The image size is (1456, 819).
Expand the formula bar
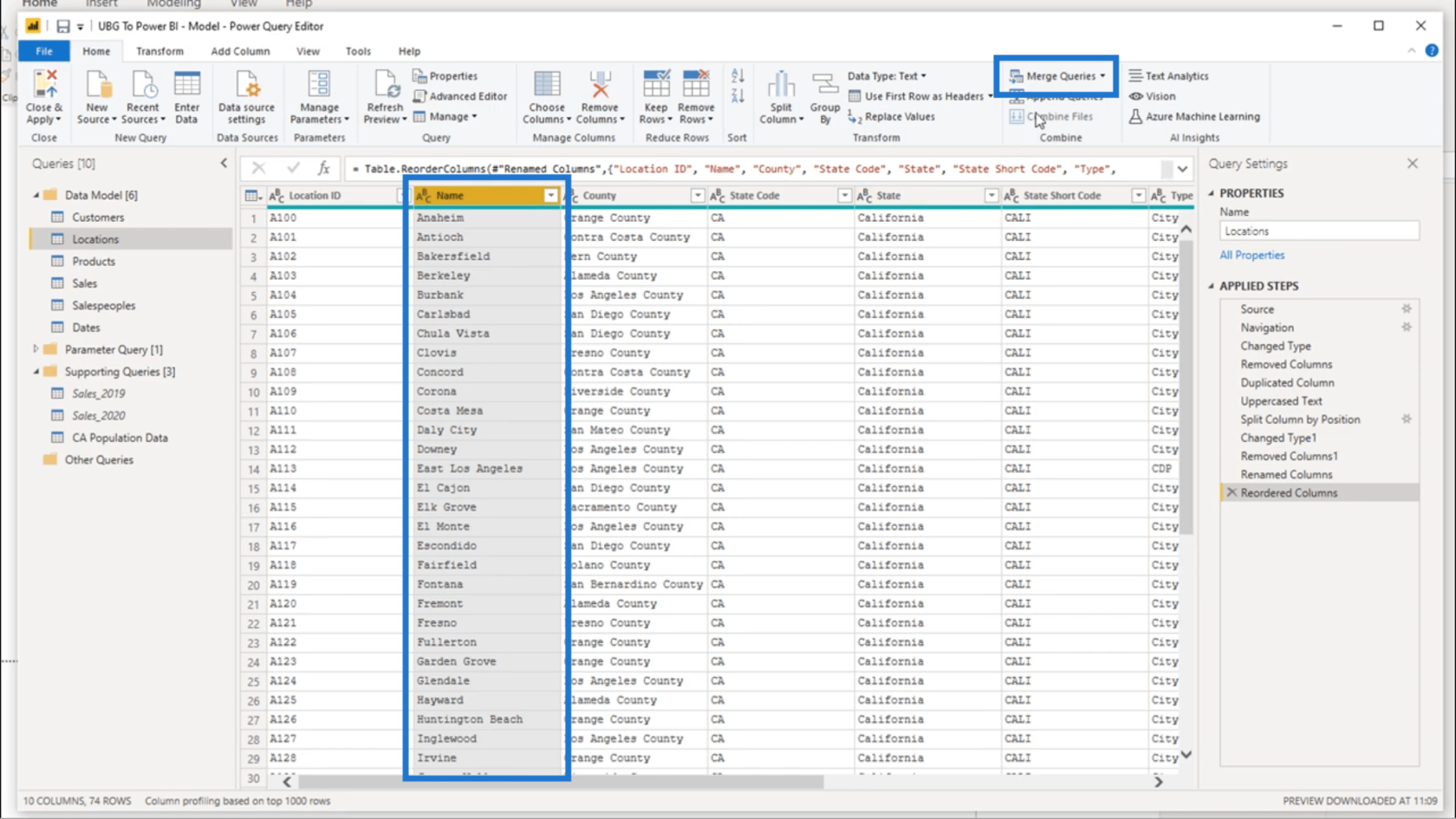[1182, 169]
